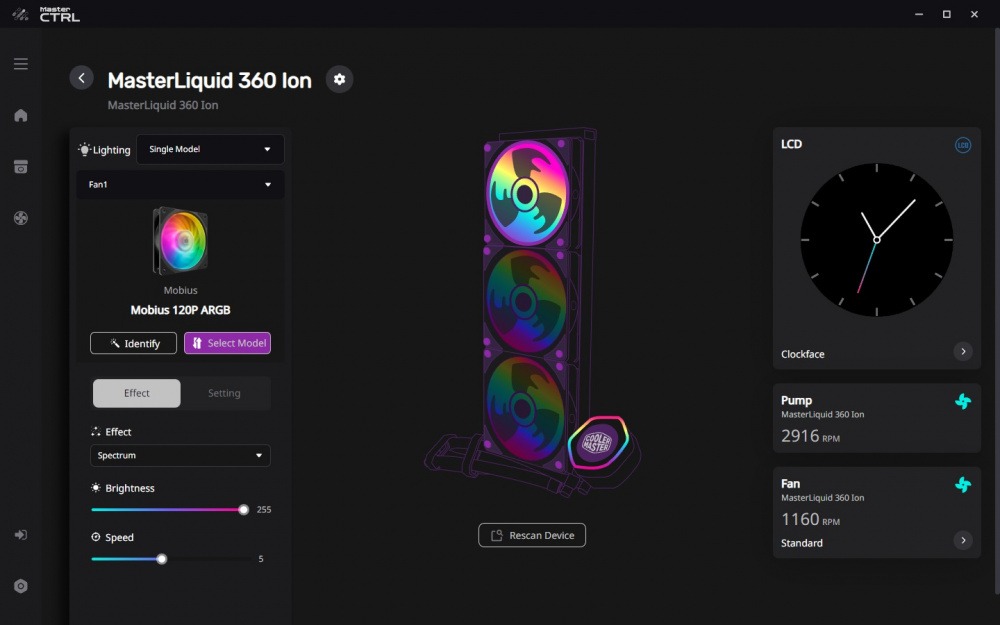Click the login icon in the sidebar
Viewport: 1000px width, 625px height.
coord(20,534)
